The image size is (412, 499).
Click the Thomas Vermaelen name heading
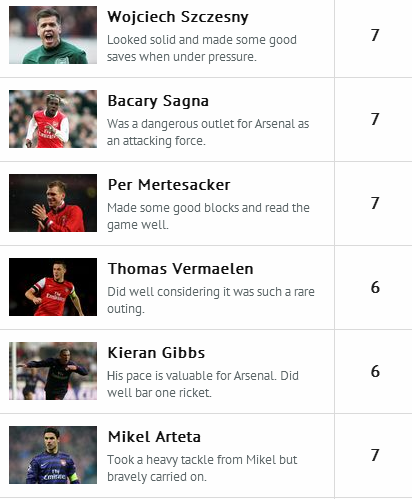coord(180,269)
